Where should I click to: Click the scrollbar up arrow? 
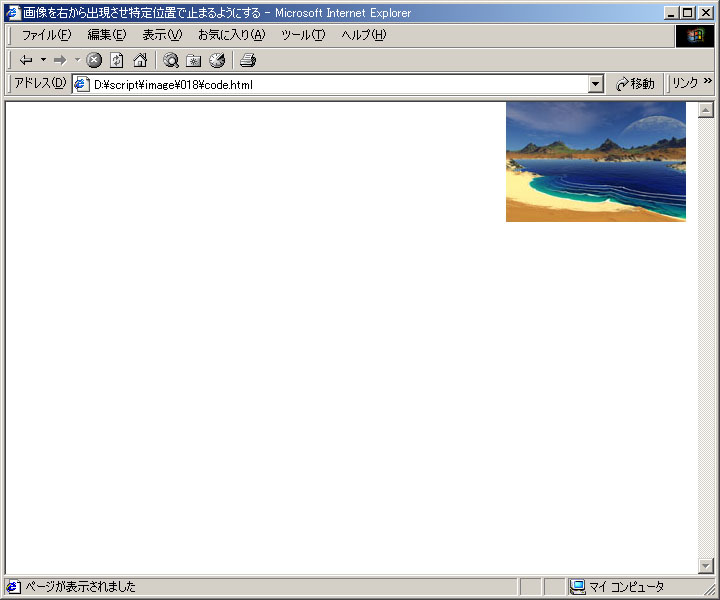[706, 110]
